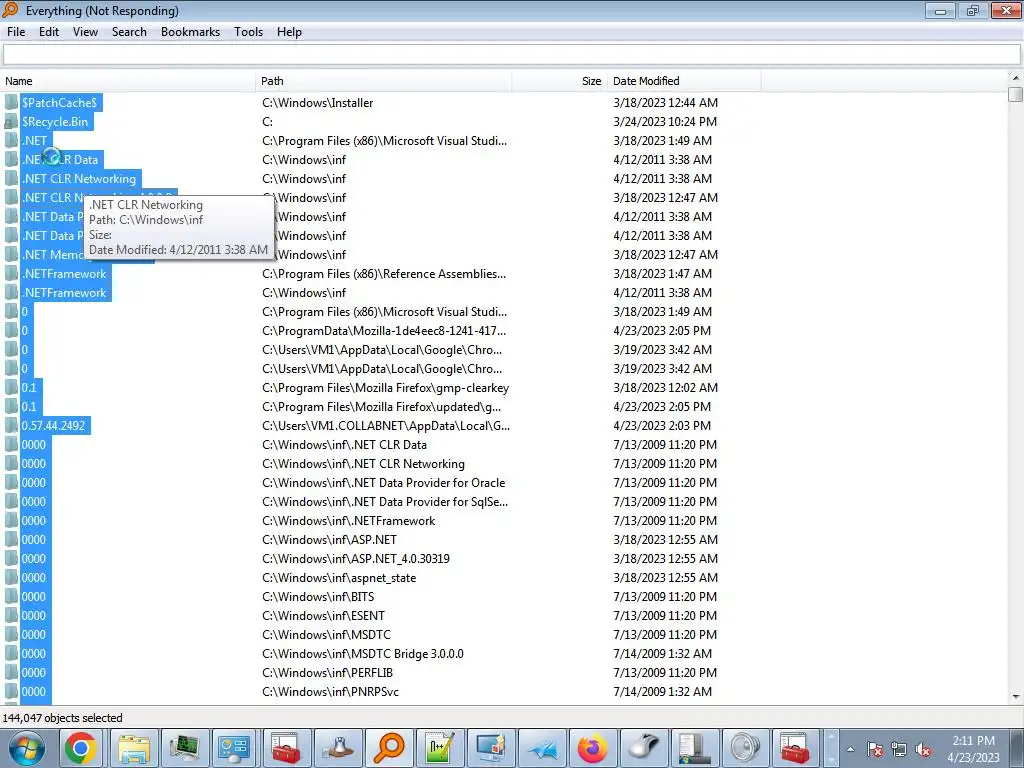Open the Help menu
Viewport: 1024px width, 768px height.
click(x=289, y=32)
